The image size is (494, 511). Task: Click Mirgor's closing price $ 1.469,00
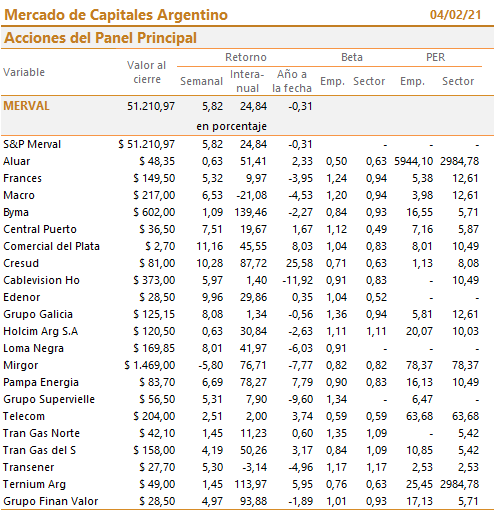pyautogui.click(x=150, y=365)
